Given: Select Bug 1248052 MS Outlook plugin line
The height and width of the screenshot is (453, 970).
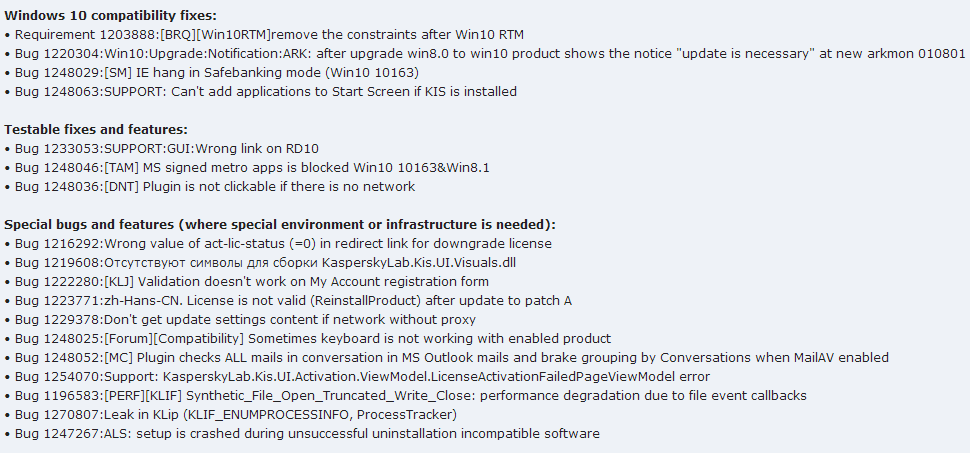Looking at the screenshot, I should click(x=447, y=358).
